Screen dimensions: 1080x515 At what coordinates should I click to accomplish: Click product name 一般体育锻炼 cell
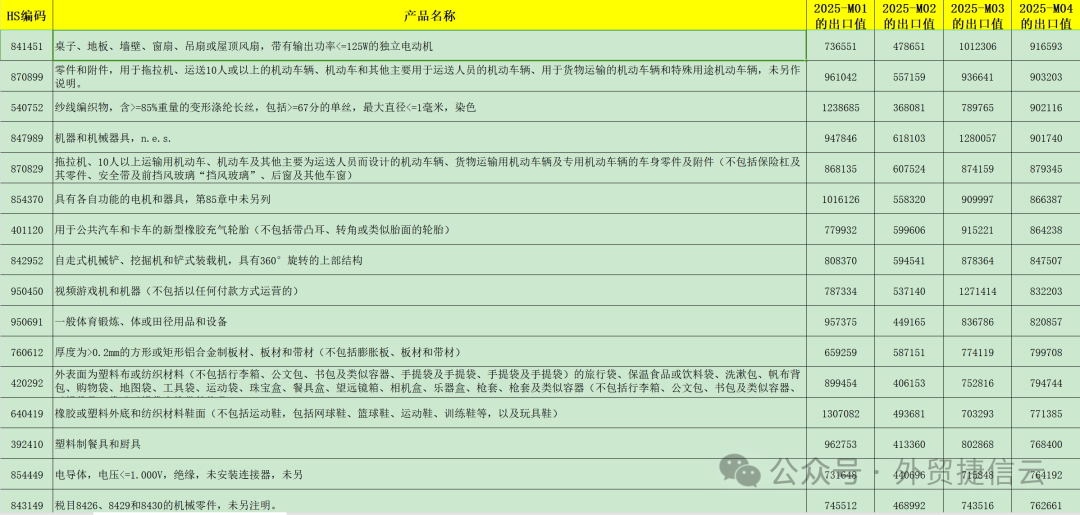pyautogui.click(x=429, y=322)
